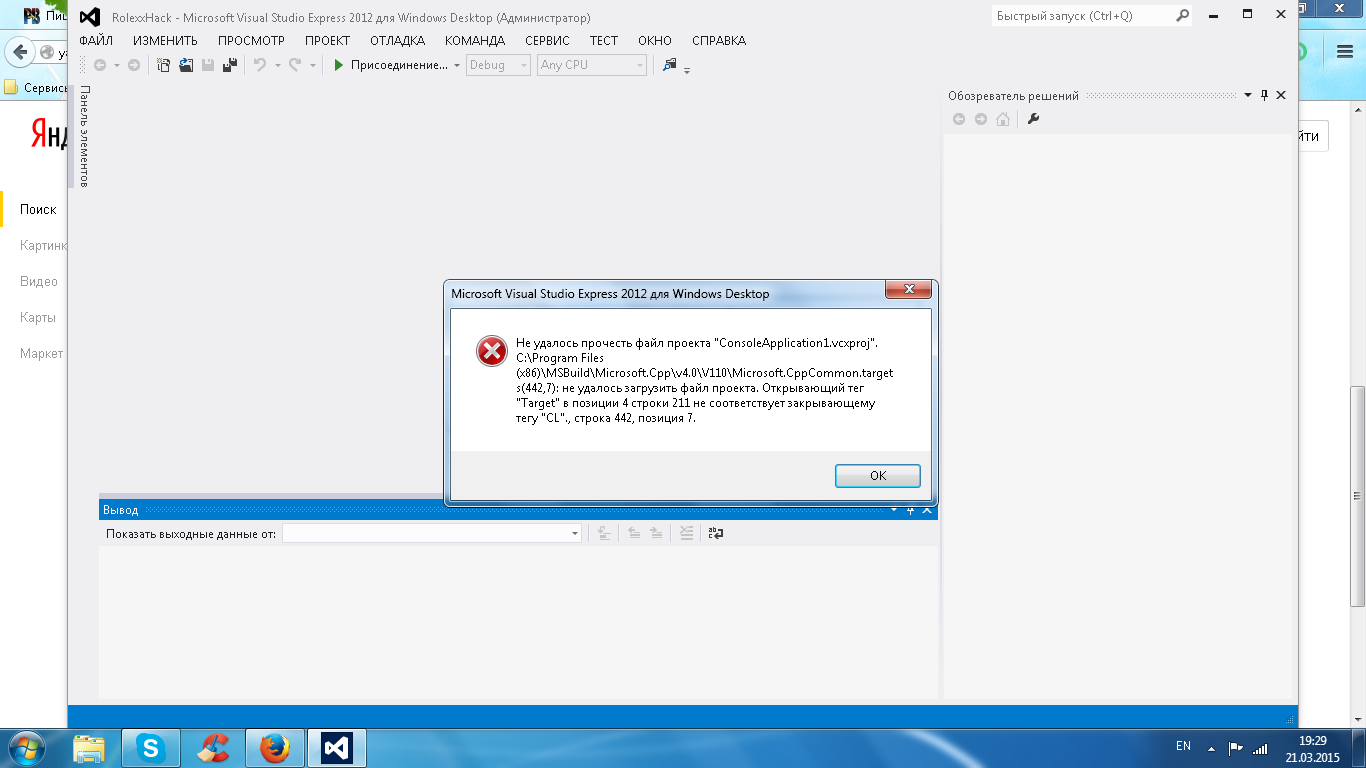This screenshot has height=768, width=1366.
Task: Expand the Navigate Backward dropdown arrow
Action: click(116, 65)
